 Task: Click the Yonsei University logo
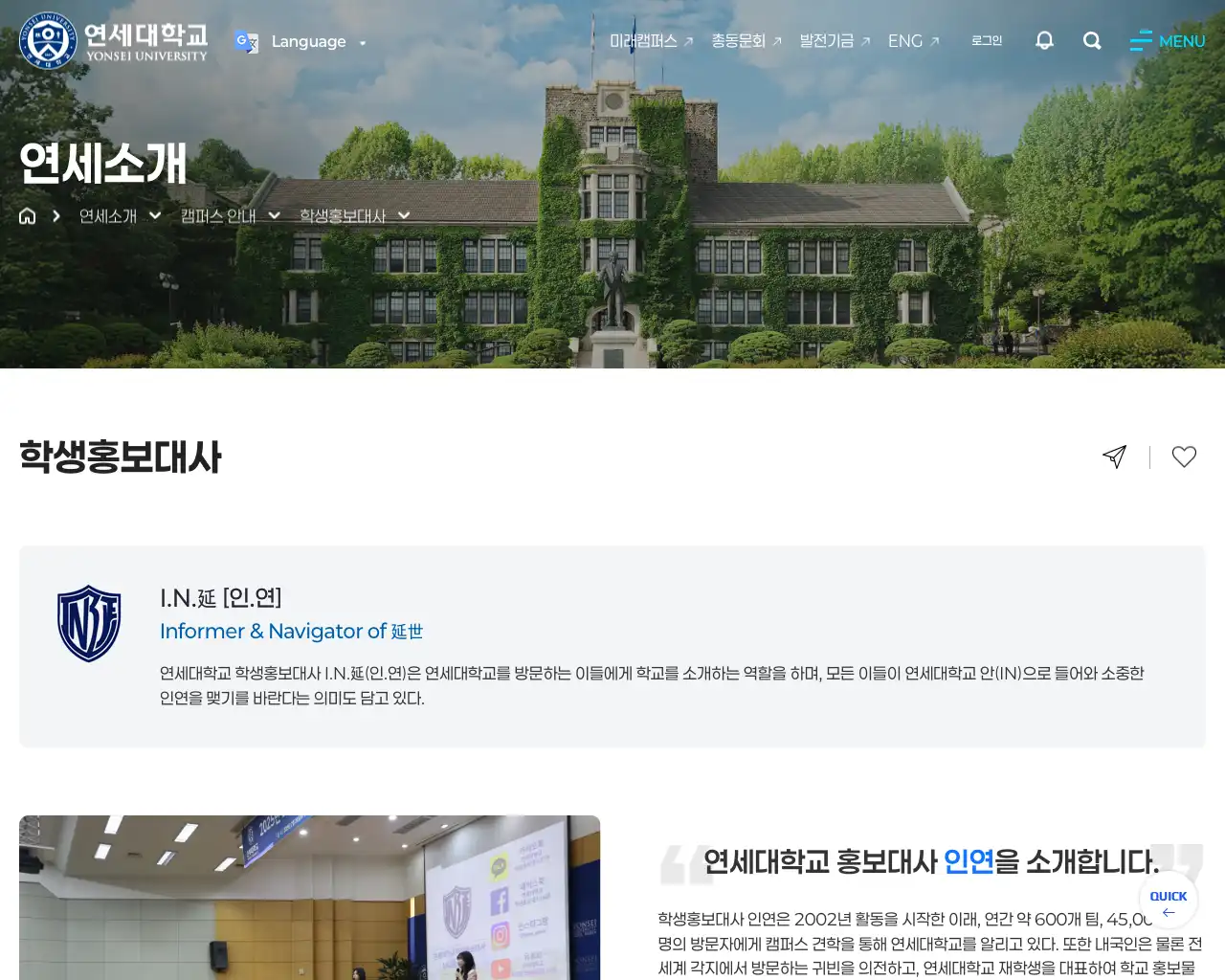click(x=113, y=40)
